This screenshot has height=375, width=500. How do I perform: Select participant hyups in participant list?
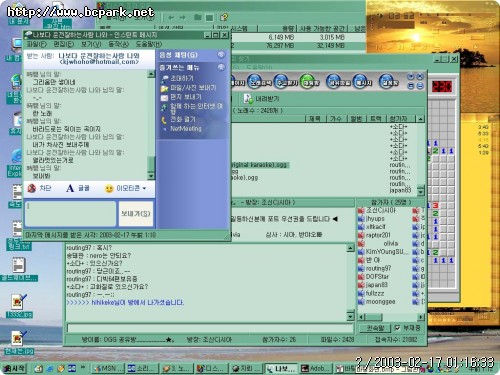click(x=375, y=219)
